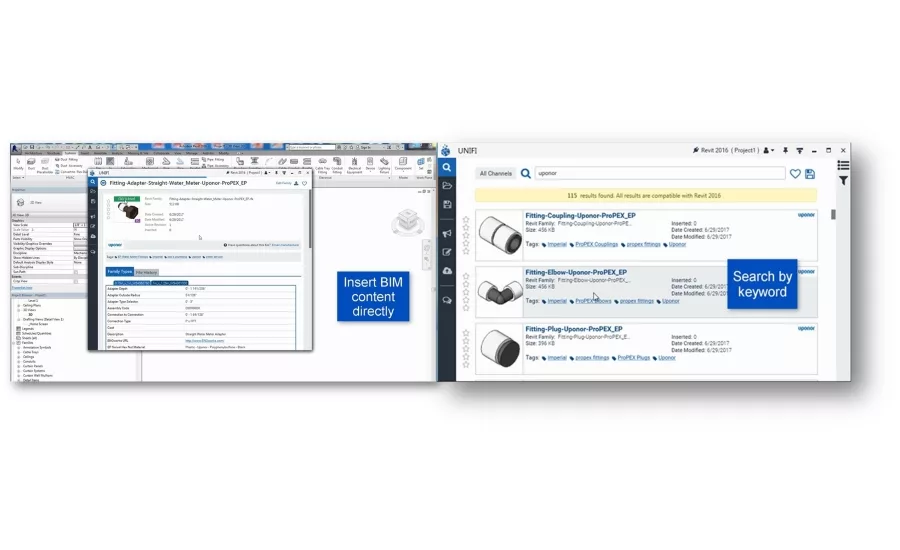This screenshot has height=550, width=900.
Task: Expand the Families node in Project Browser
Action: click(14, 343)
